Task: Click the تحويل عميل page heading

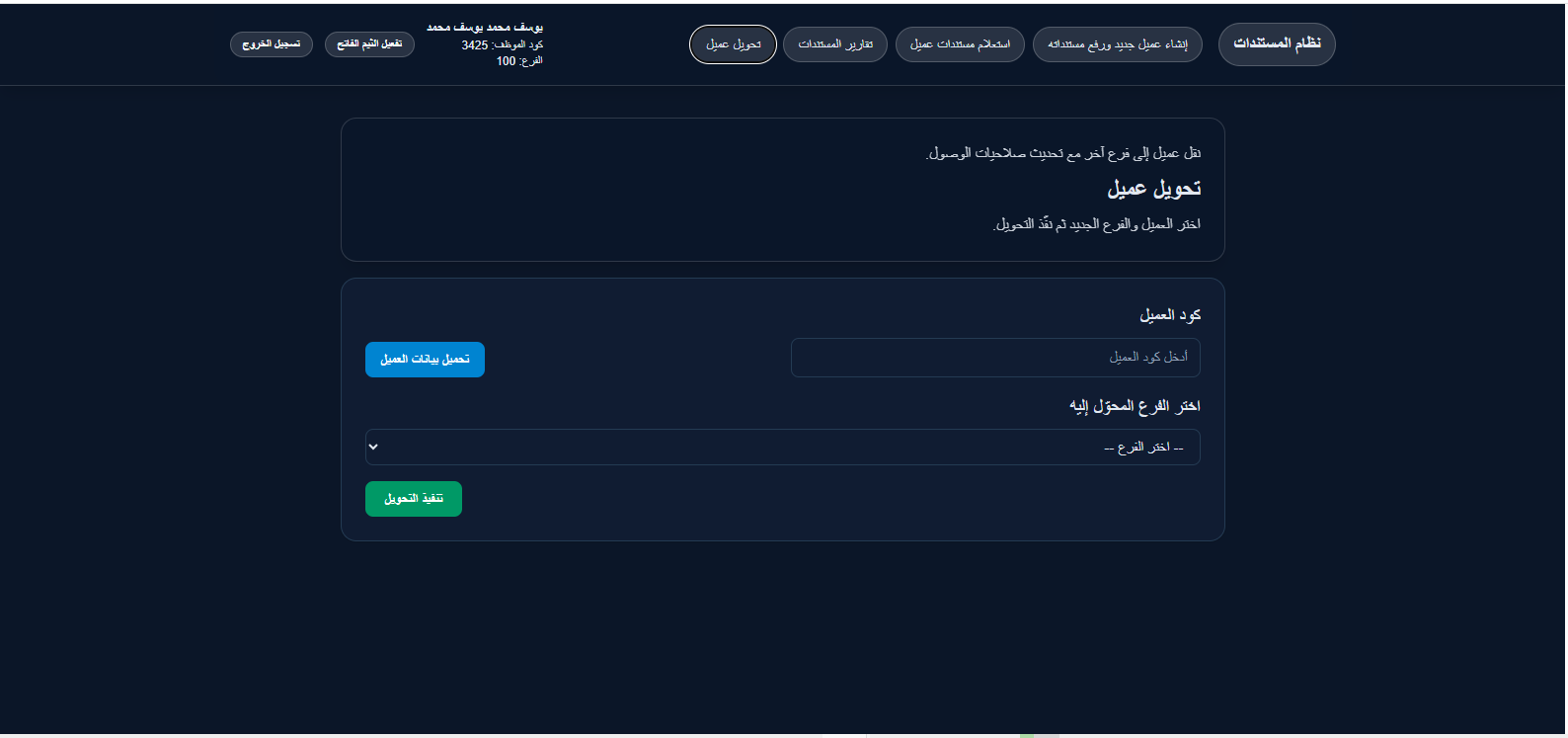Action: 1153,189
